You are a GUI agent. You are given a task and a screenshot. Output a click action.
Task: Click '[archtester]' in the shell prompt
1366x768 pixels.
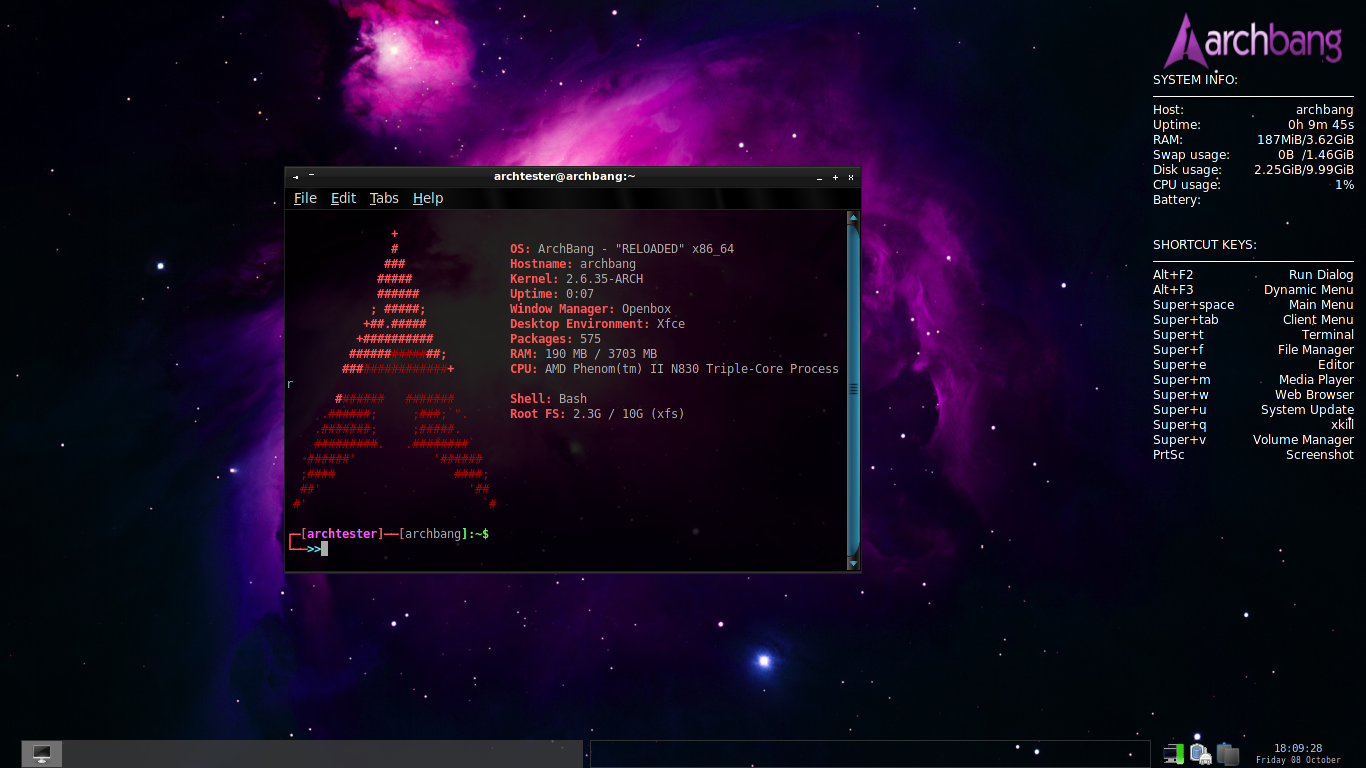342,534
